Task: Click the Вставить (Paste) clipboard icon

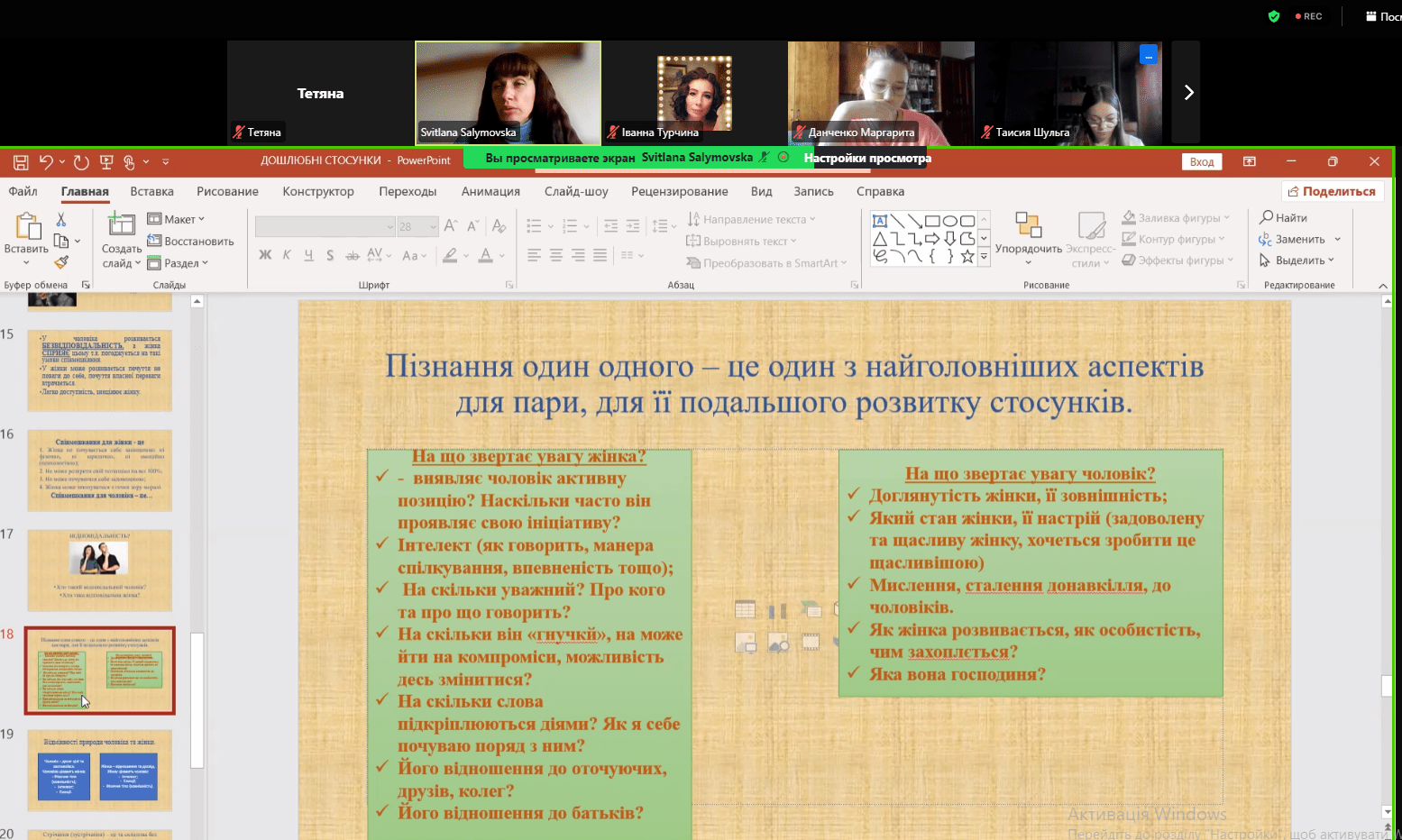Action: click(27, 227)
